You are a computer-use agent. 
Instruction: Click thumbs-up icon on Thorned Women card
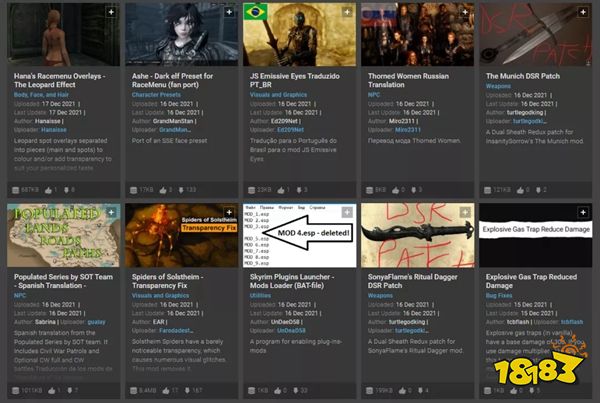pyautogui.click(x=396, y=190)
